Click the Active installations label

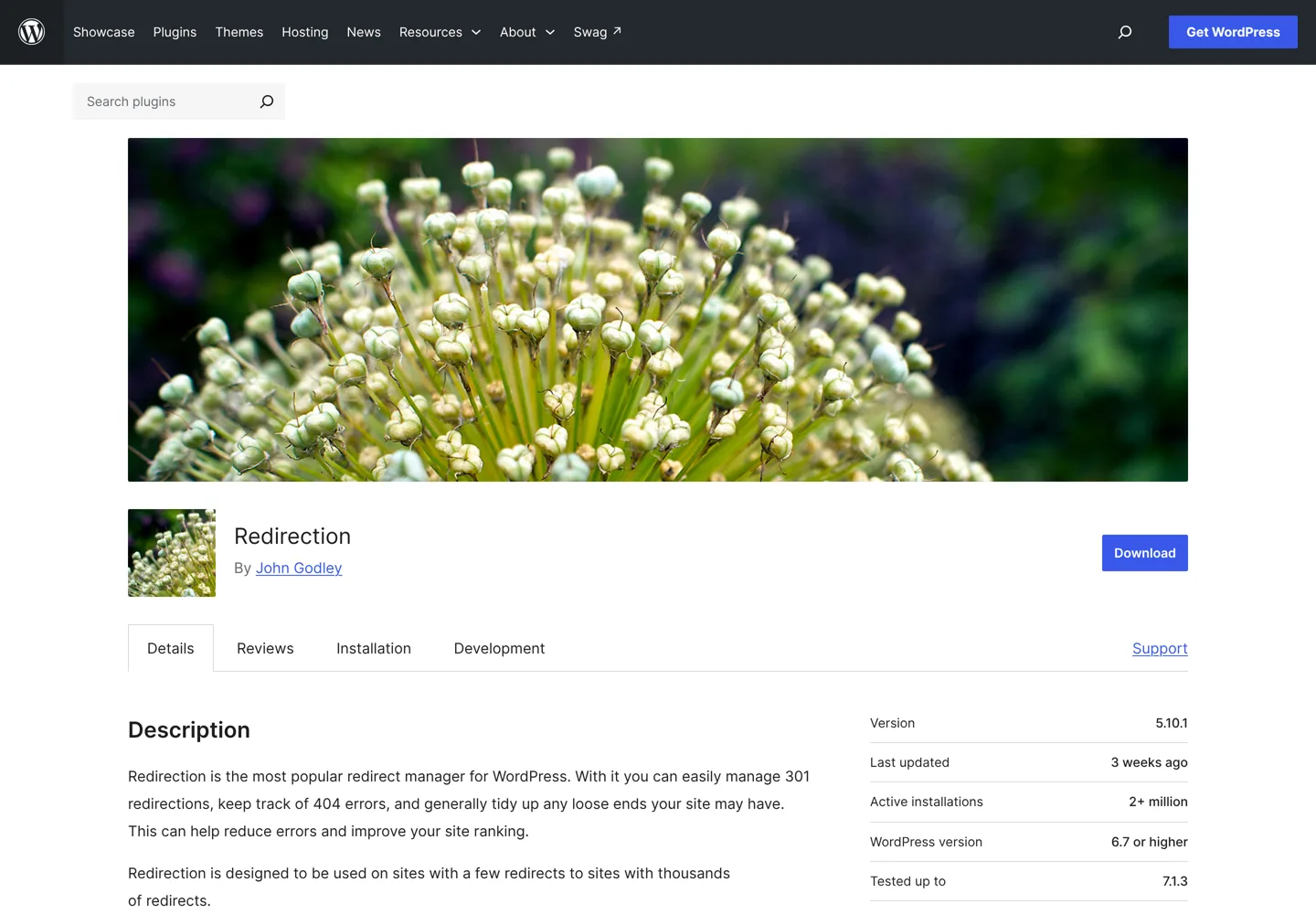point(927,802)
